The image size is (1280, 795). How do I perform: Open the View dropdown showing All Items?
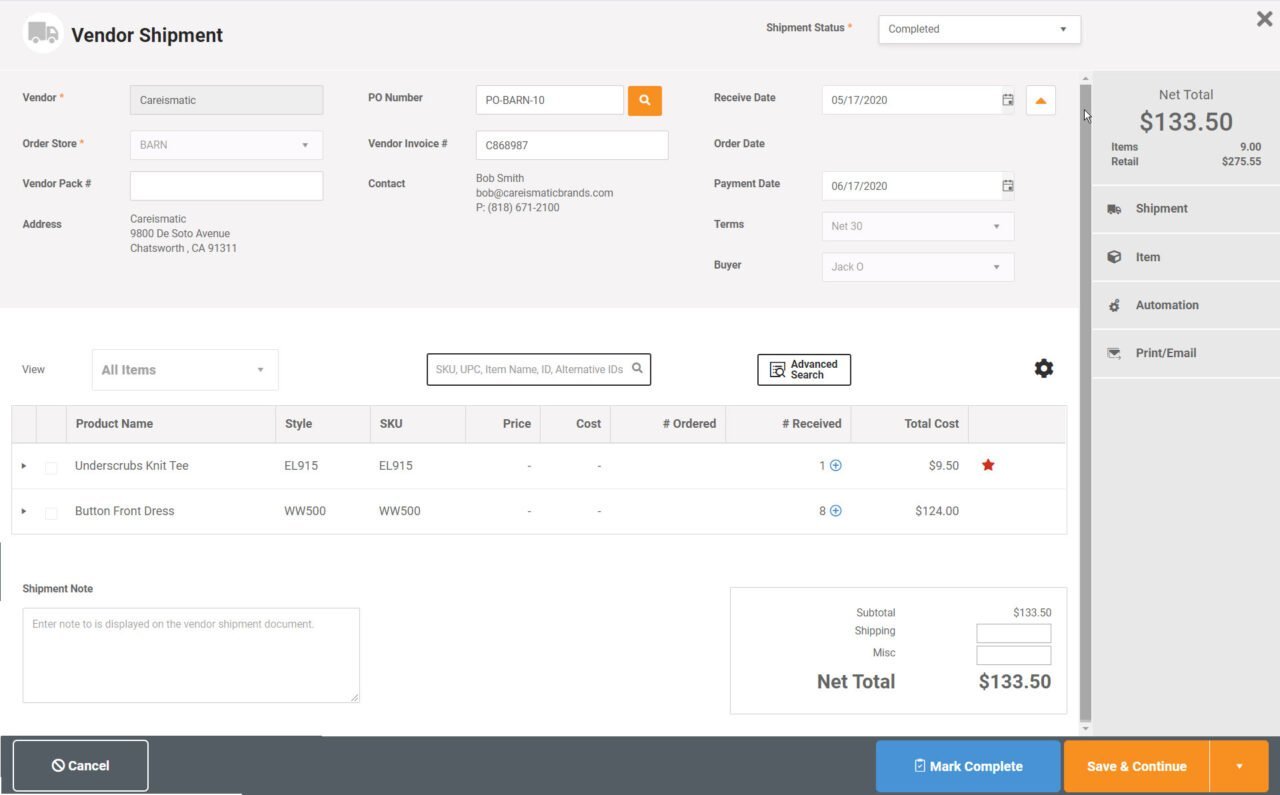coord(184,369)
